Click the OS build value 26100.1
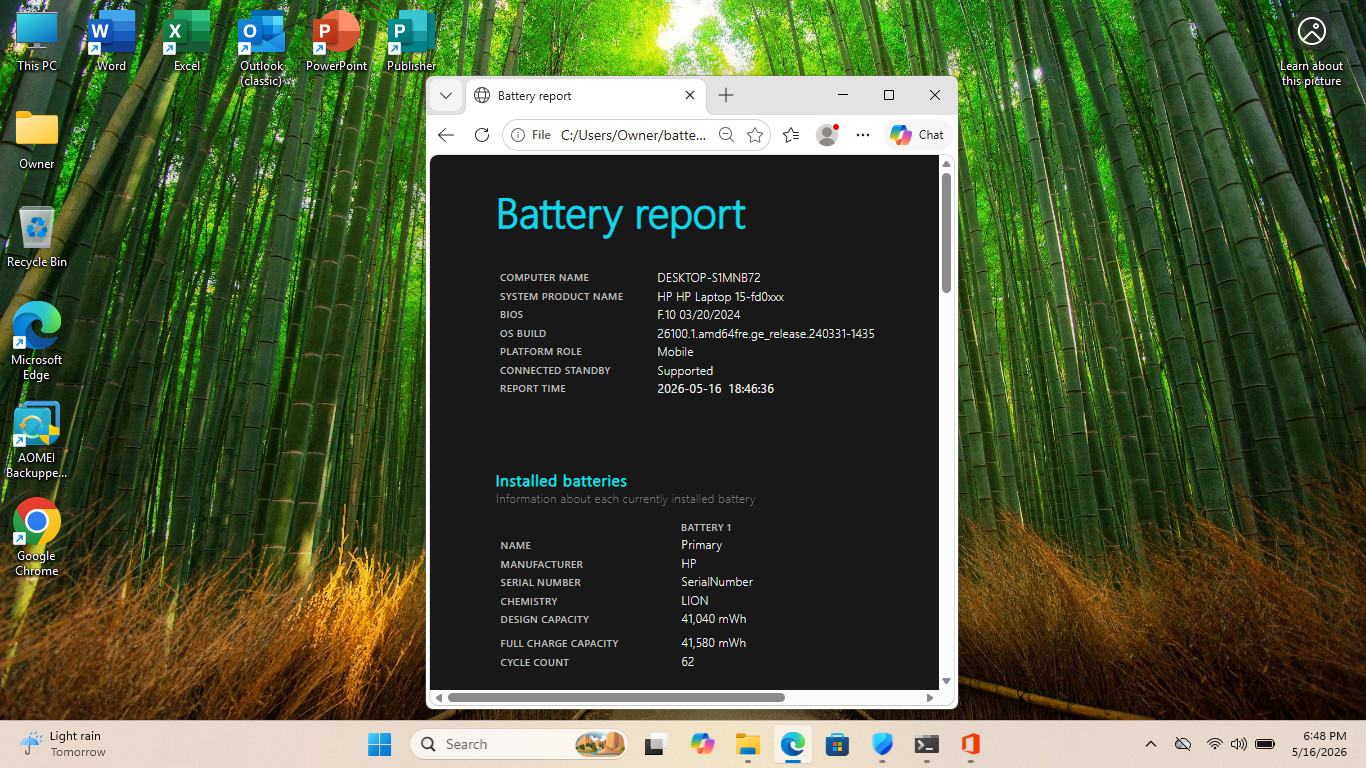Image resolution: width=1366 pixels, height=768 pixels. click(x=766, y=334)
